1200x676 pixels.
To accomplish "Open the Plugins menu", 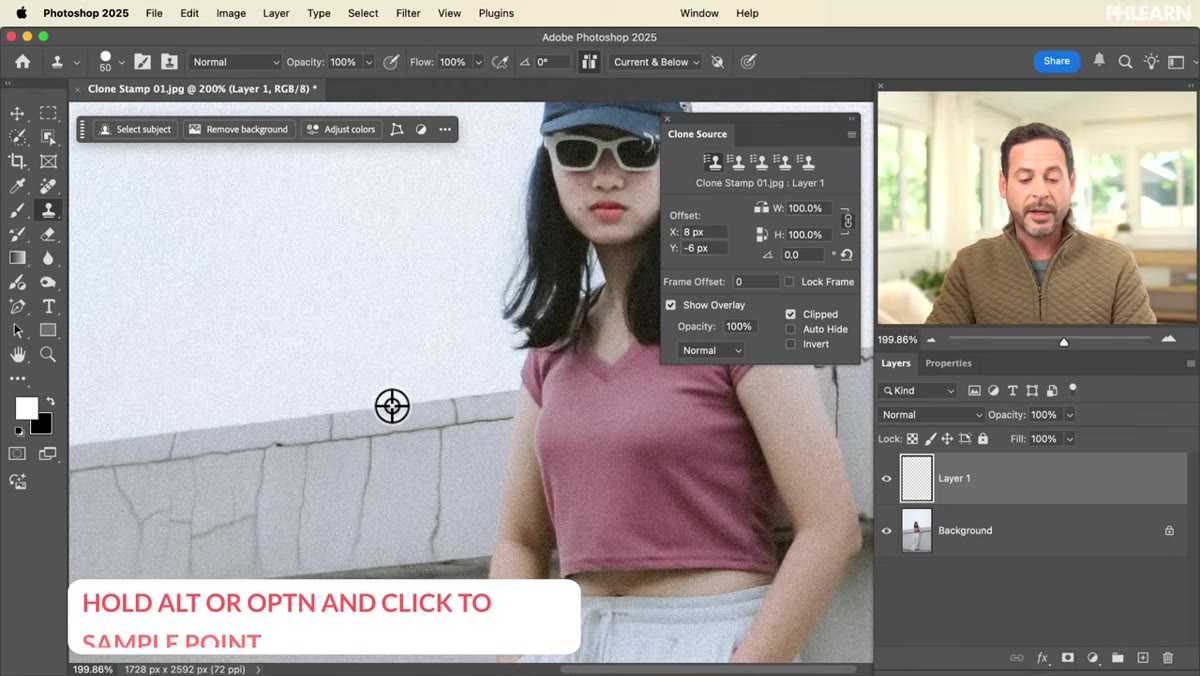I will point(496,13).
